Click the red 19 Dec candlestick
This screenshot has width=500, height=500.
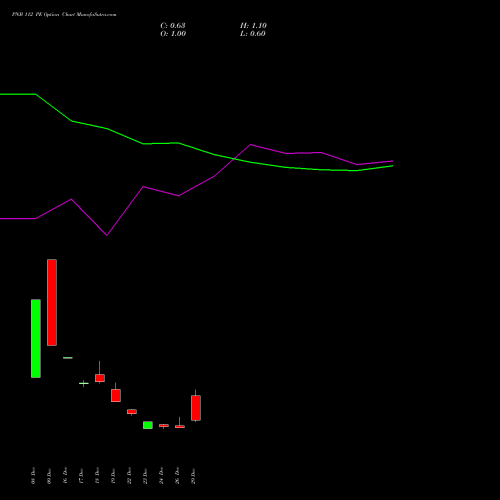pos(116,395)
